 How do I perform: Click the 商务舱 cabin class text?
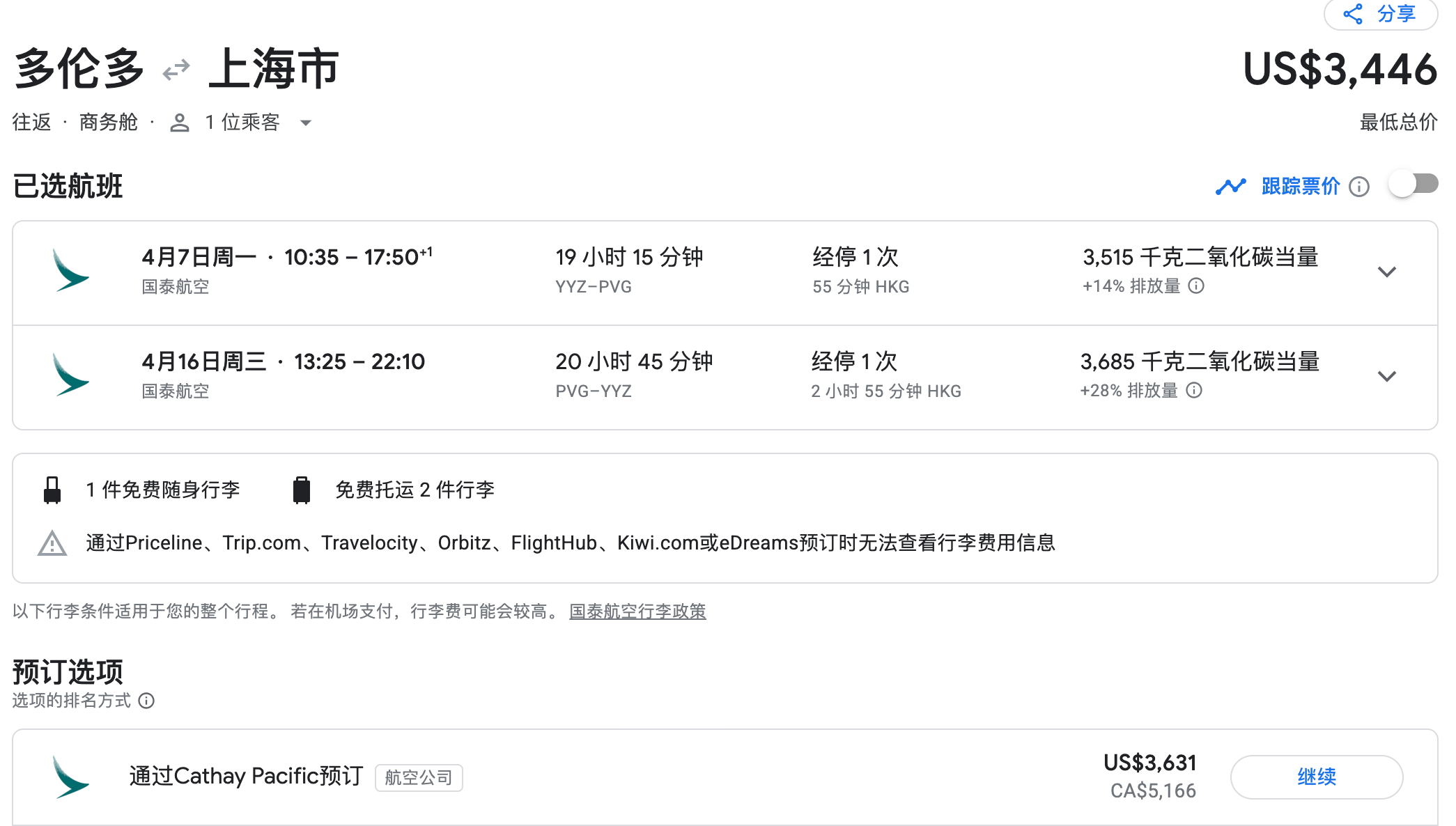click(109, 123)
